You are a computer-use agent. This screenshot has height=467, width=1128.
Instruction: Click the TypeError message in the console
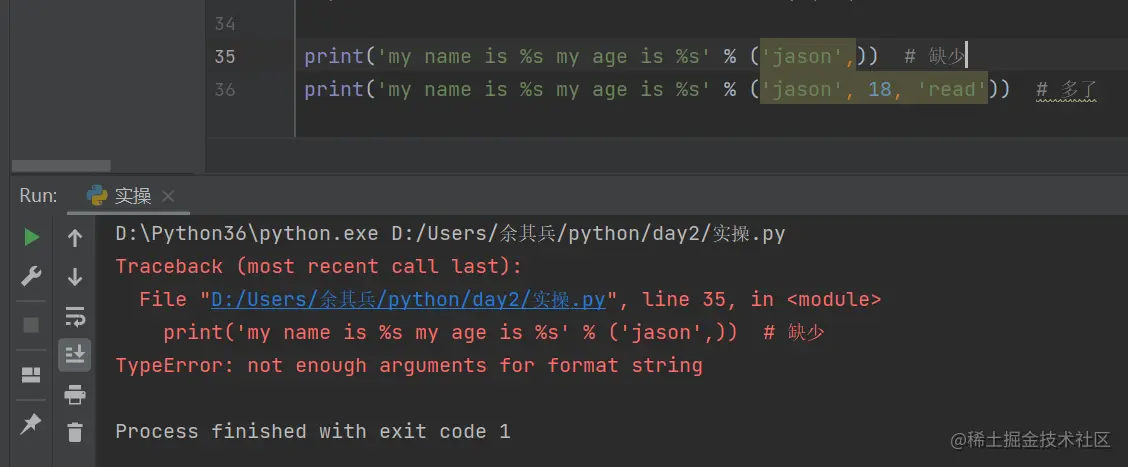tap(408, 365)
